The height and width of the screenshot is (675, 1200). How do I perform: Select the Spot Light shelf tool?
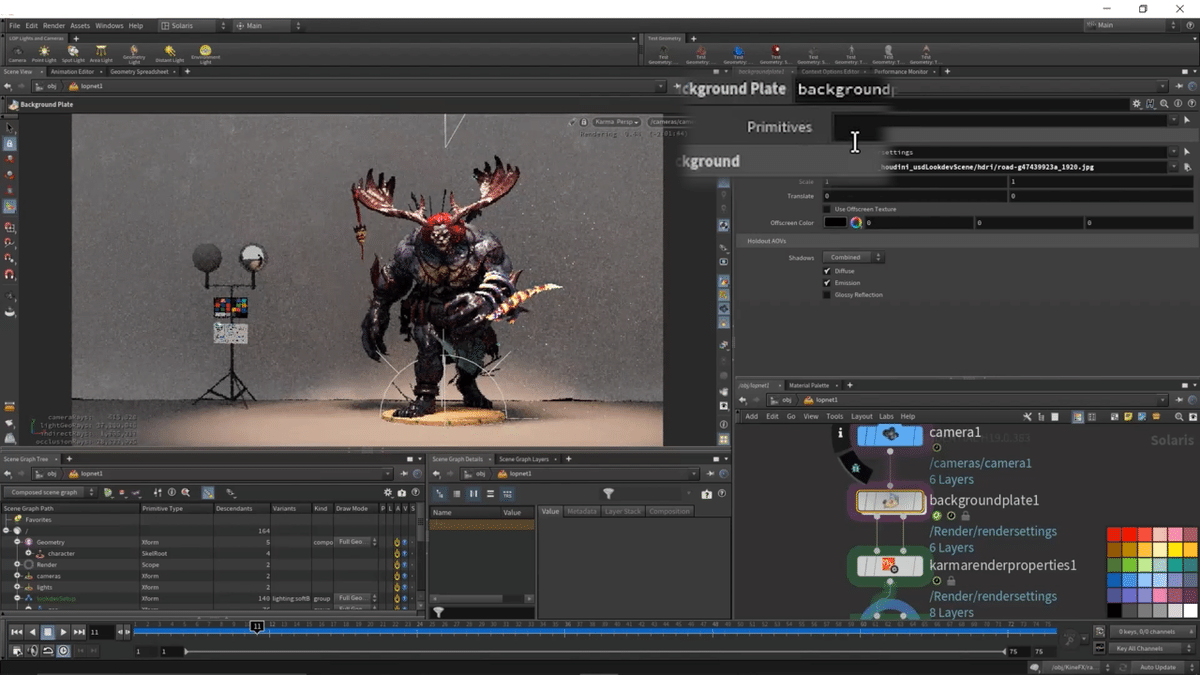(73, 51)
